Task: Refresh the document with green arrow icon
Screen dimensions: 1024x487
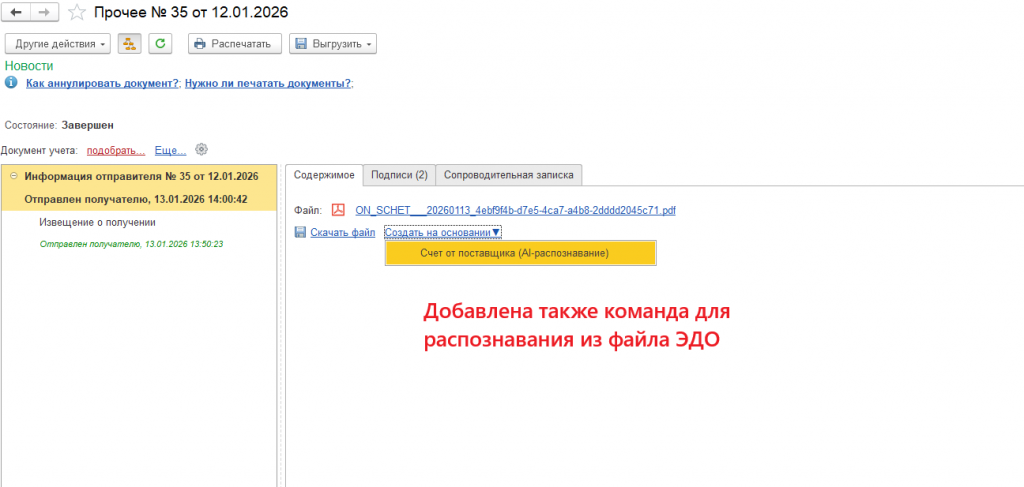Action: pos(160,44)
